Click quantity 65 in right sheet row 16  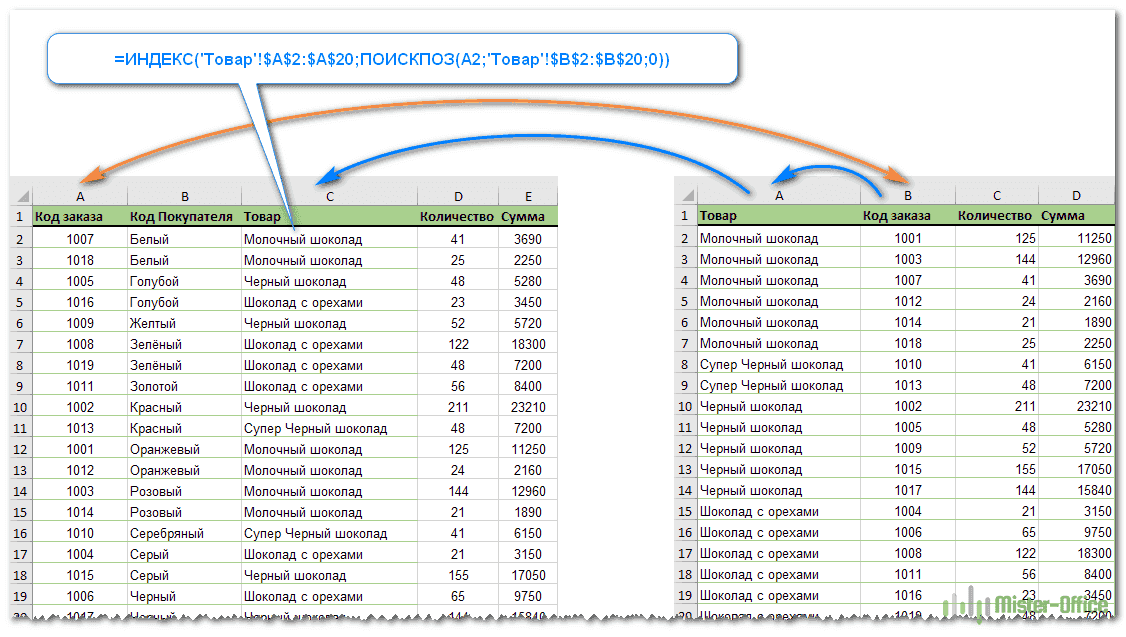[997, 532]
